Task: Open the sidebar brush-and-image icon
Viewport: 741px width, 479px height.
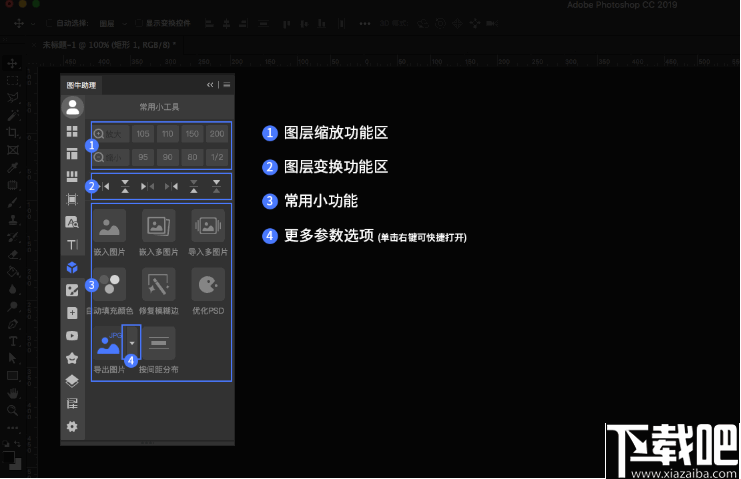Action: pos(72,290)
